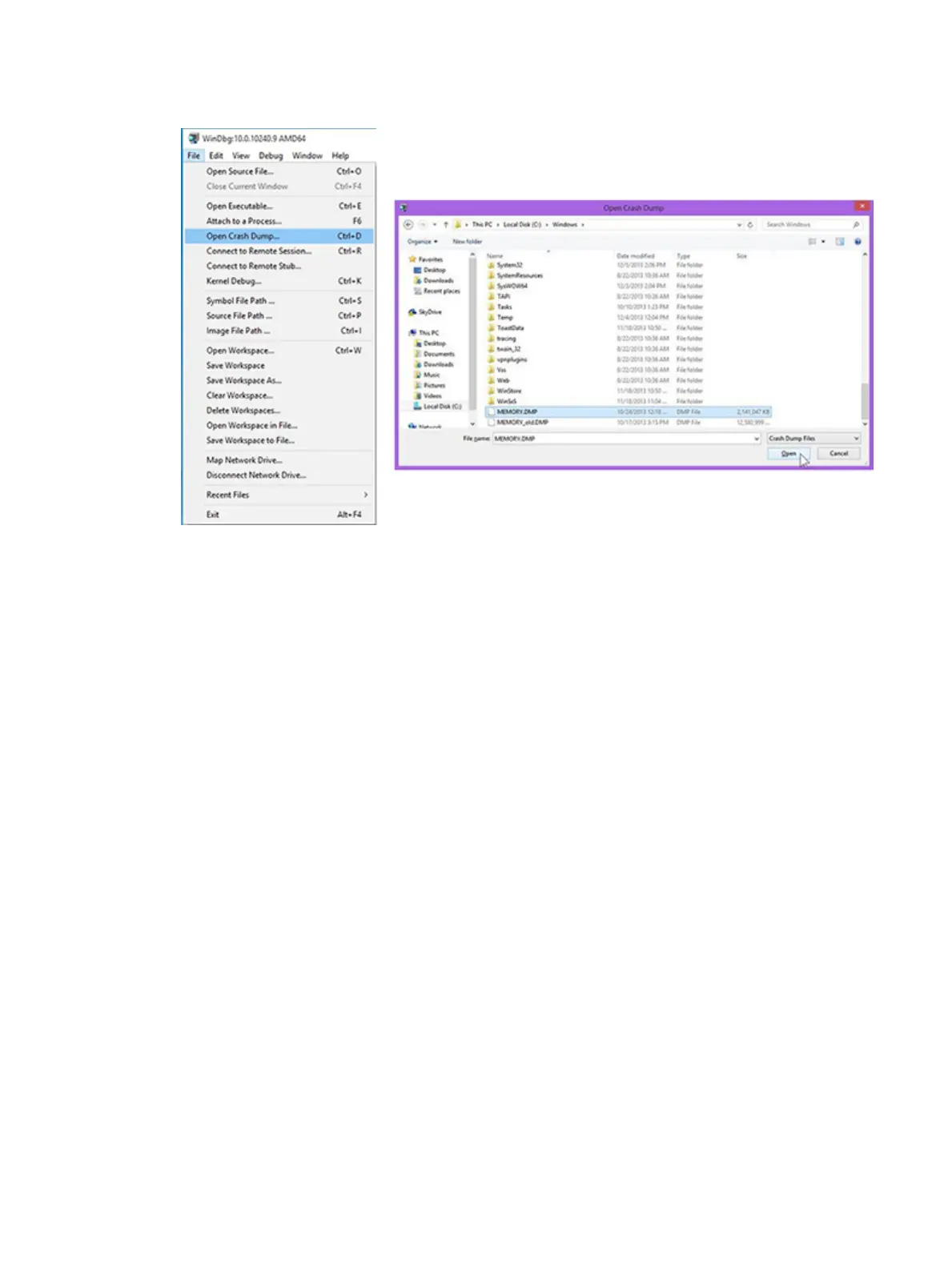Choose Open Executable… from File menu

[x=279, y=206]
